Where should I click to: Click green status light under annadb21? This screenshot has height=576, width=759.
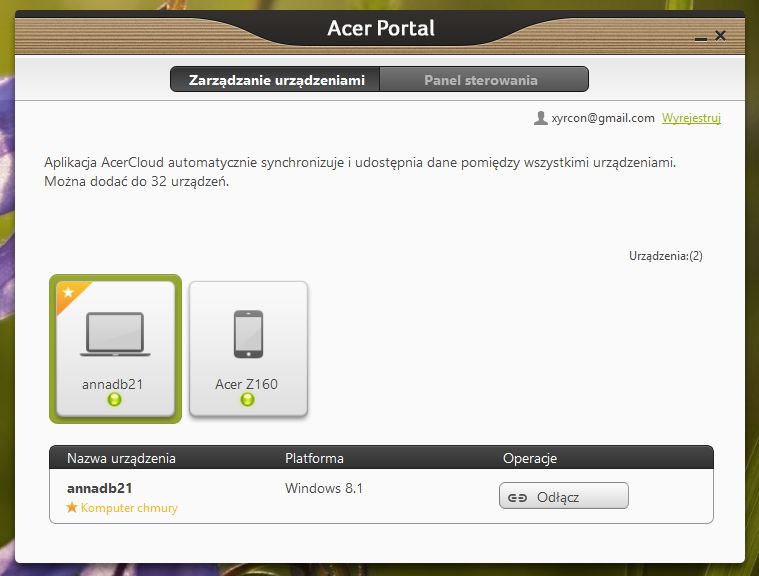(114, 400)
